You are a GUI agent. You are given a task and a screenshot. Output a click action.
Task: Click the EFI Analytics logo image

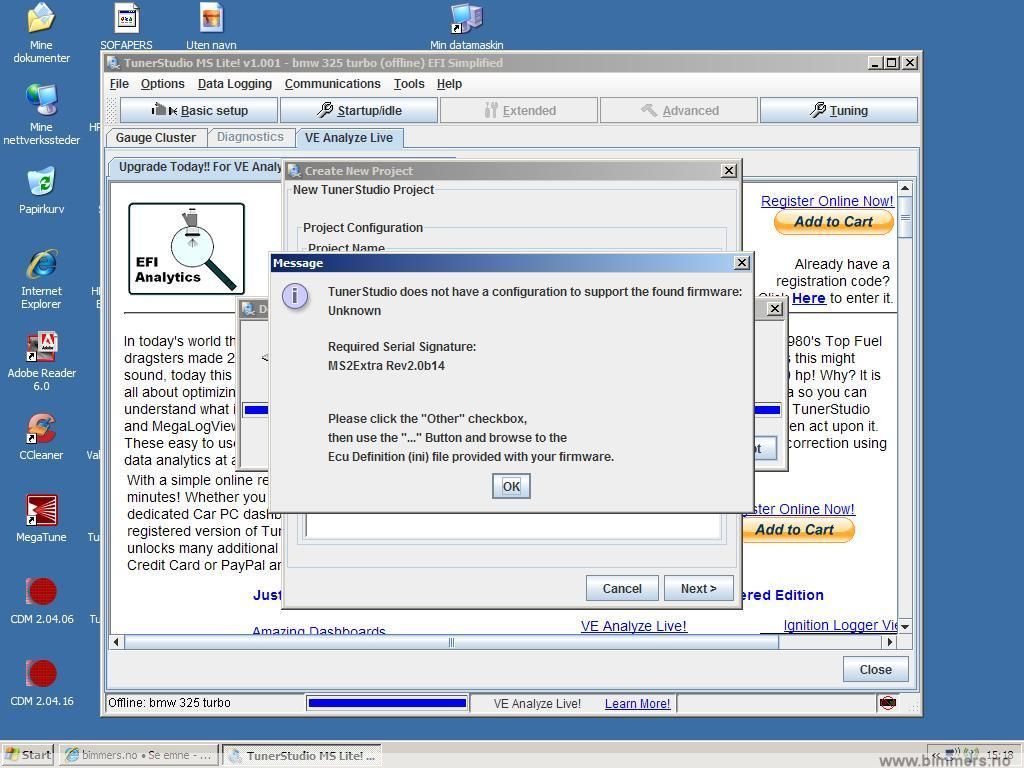(186, 248)
